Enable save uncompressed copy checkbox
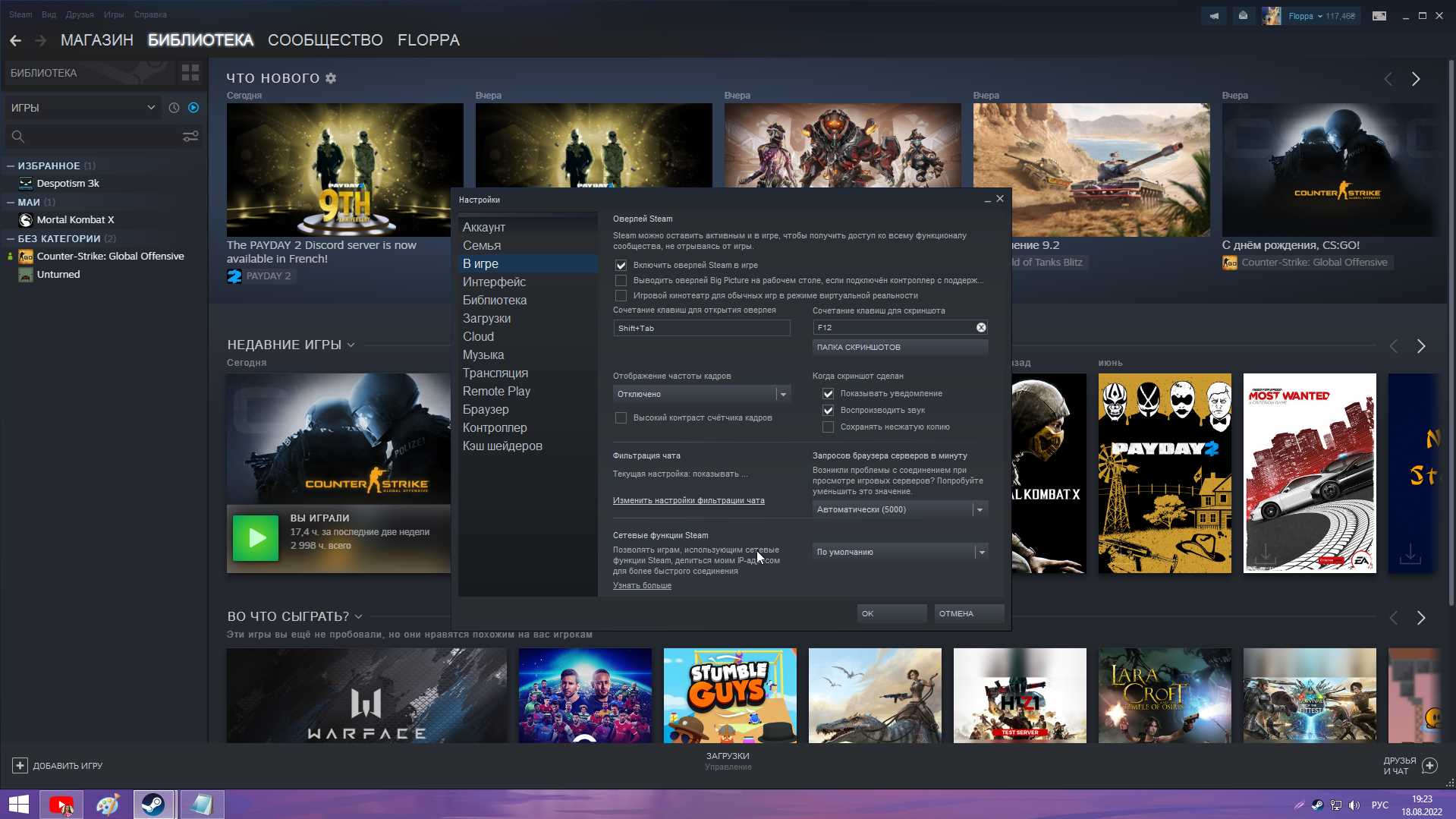The height and width of the screenshot is (819, 1456). (828, 427)
